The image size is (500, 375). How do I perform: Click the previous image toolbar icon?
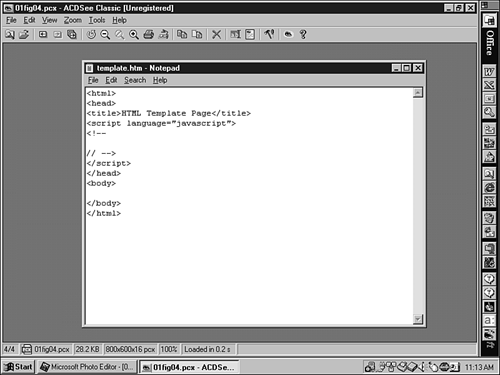coord(43,34)
